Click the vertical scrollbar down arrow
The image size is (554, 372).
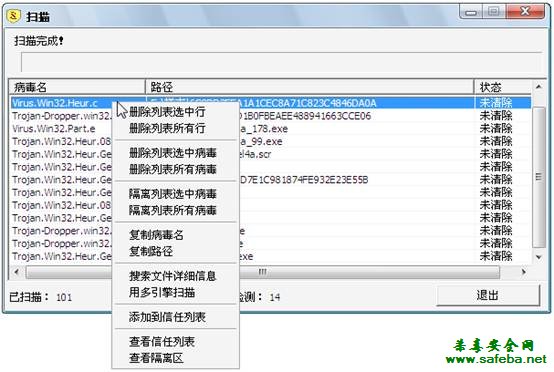pyautogui.click(x=538, y=257)
